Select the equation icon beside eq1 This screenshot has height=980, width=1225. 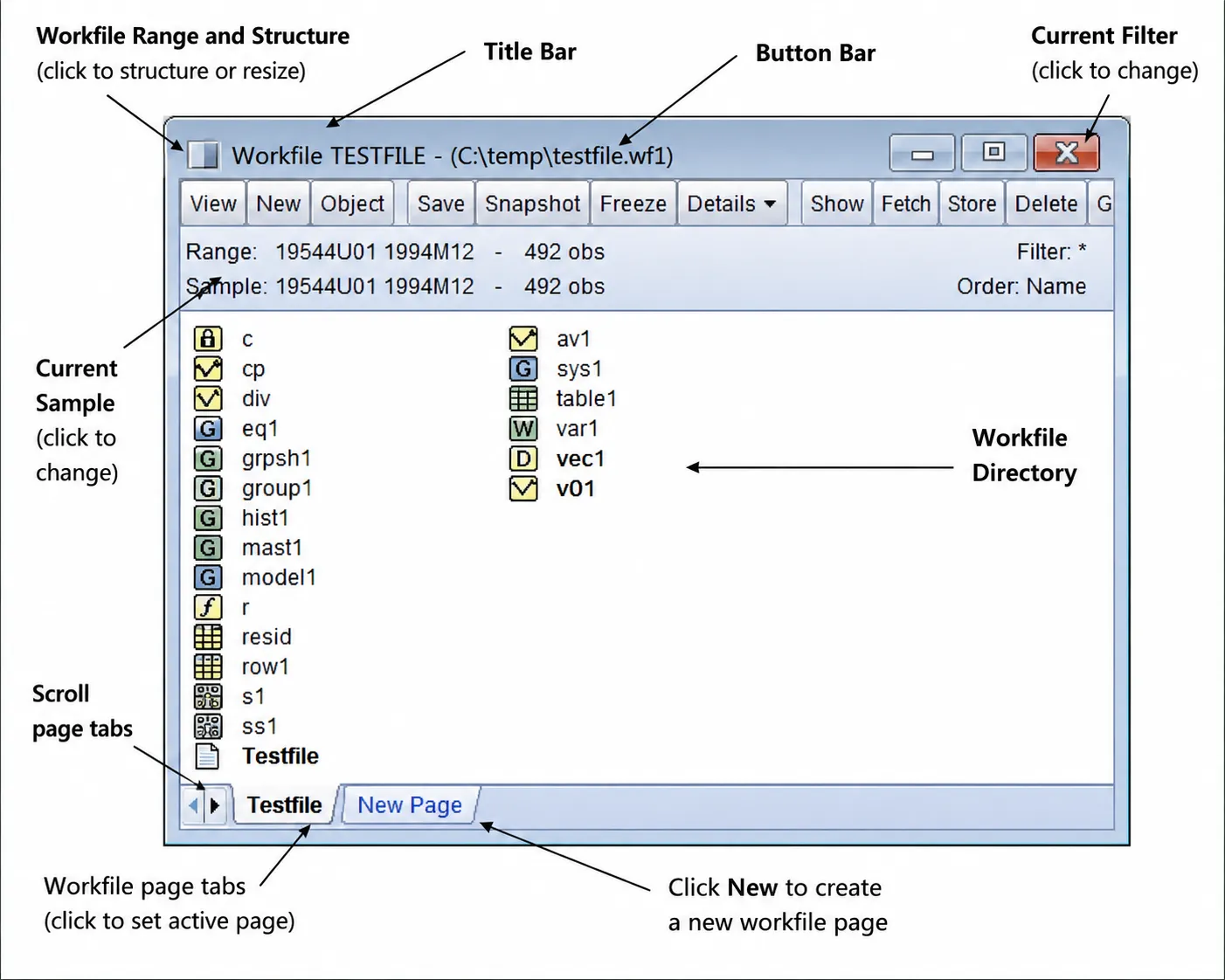point(208,429)
